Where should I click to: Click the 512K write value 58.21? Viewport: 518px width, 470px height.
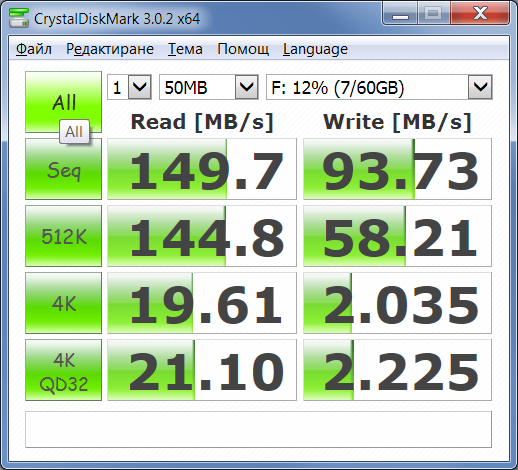pos(397,236)
